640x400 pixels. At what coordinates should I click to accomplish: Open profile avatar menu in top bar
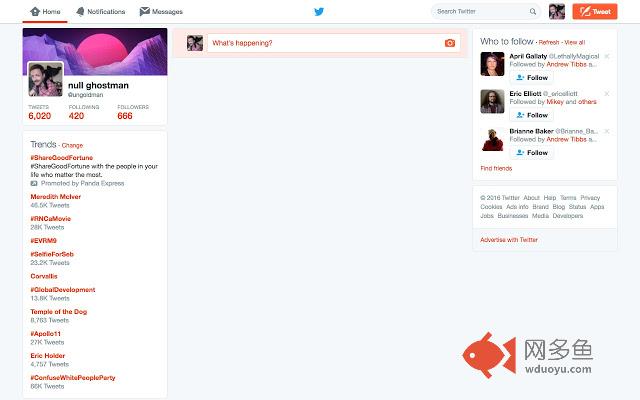click(557, 11)
